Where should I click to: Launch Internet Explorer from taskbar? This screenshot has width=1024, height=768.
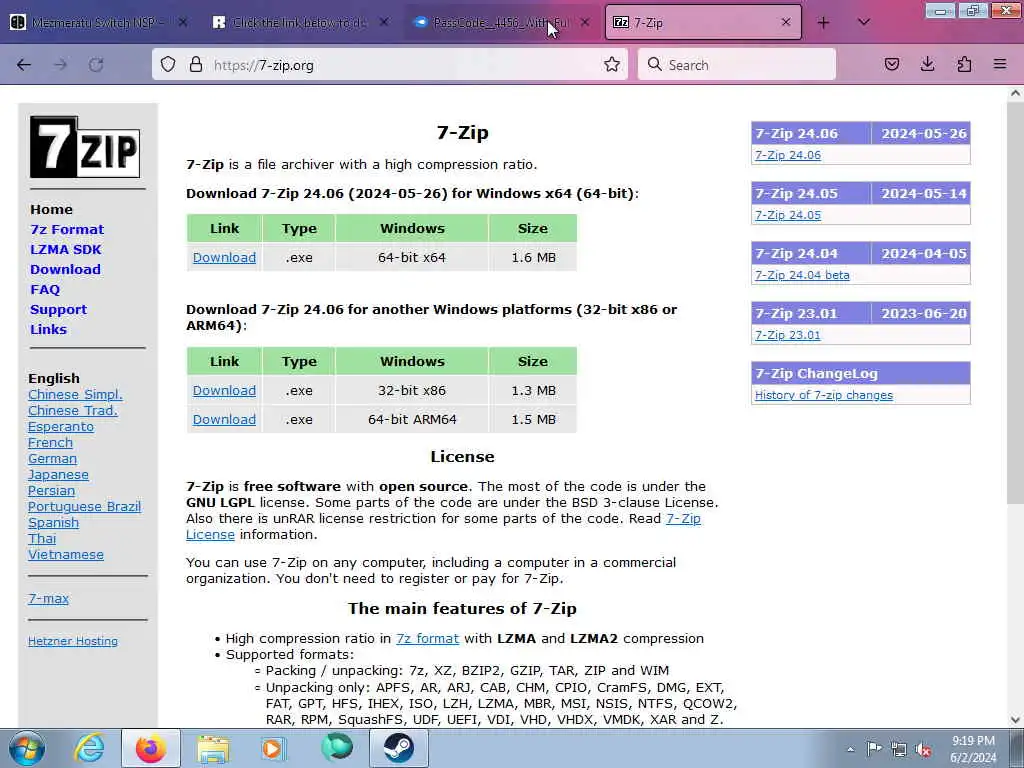[x=89, y=748]
